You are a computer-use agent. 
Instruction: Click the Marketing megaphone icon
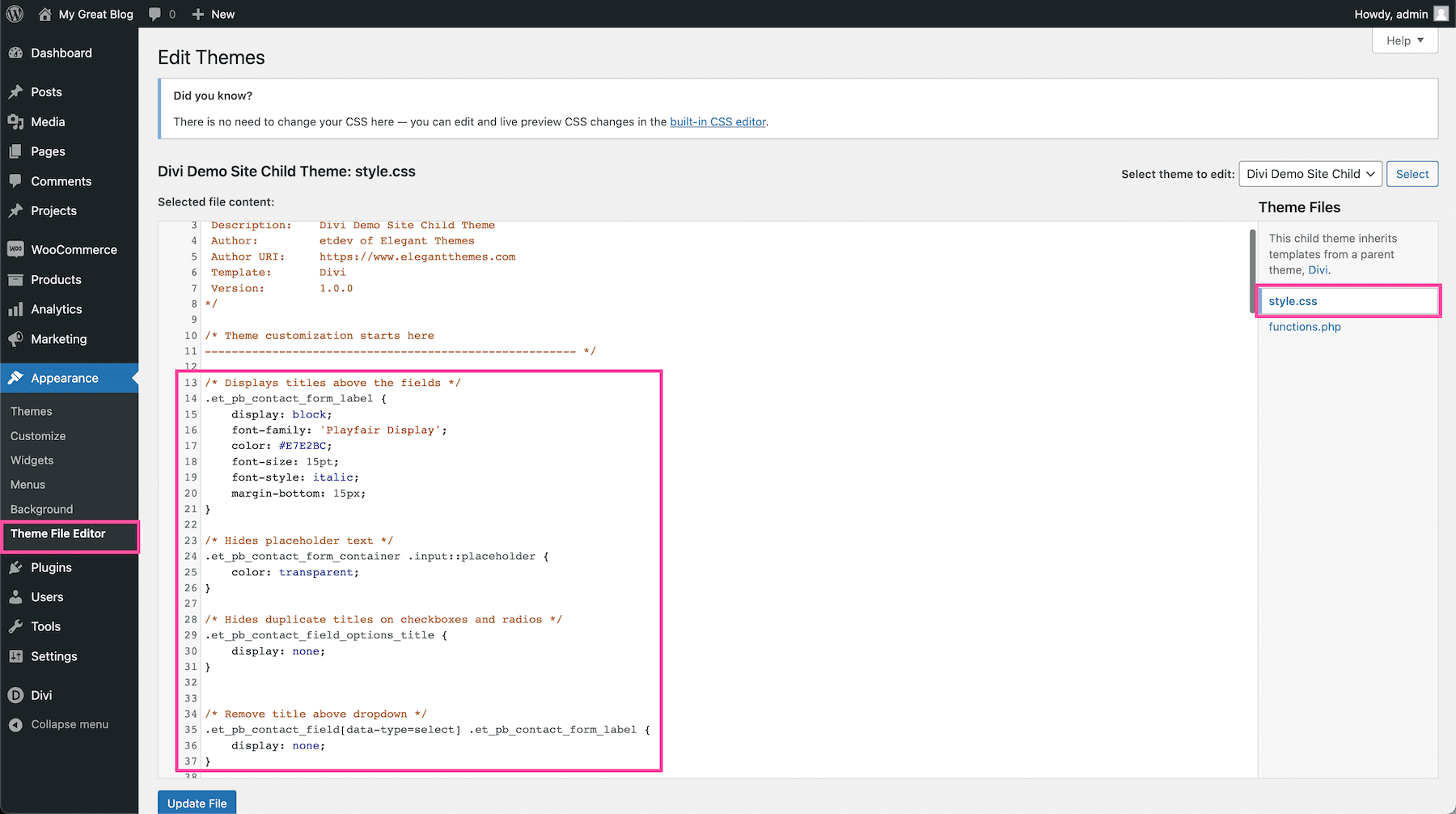(15, 339)
